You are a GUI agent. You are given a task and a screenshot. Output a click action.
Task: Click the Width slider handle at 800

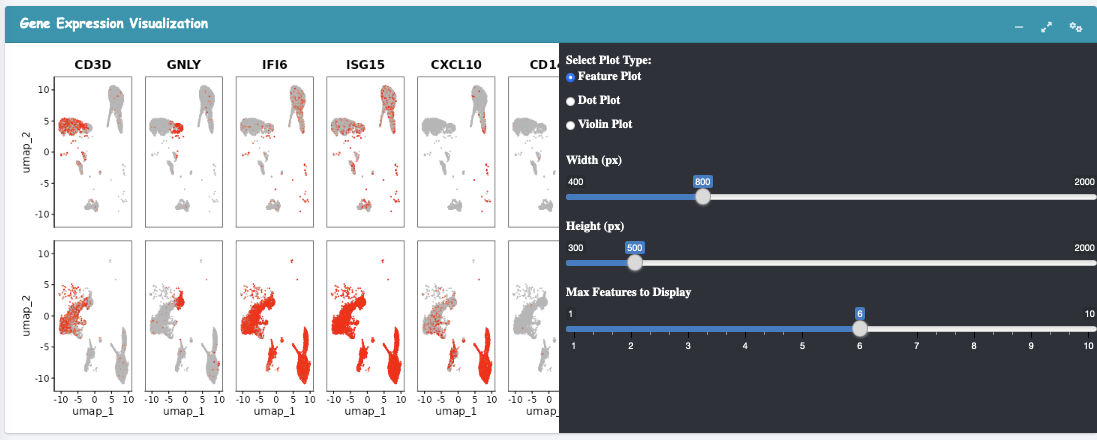[703, 197]
